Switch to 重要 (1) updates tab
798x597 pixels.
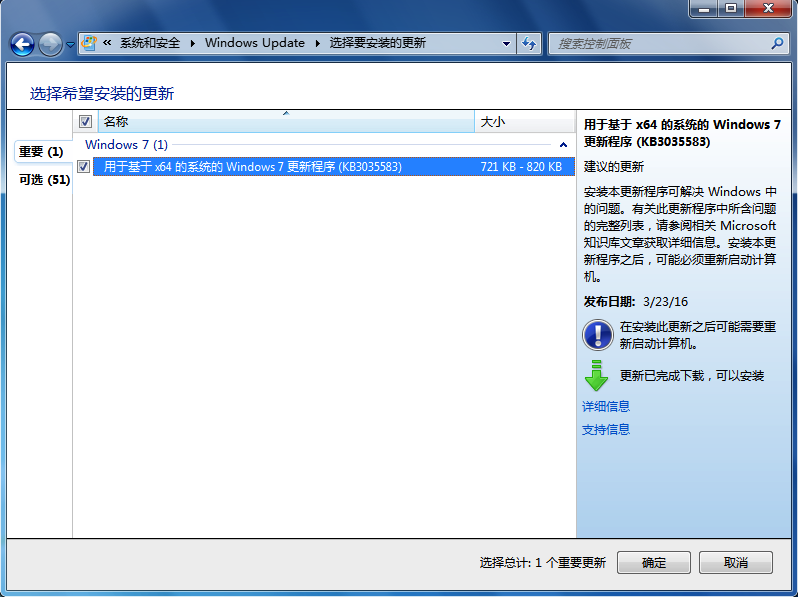pyautogui.click(x=41, y=152)
